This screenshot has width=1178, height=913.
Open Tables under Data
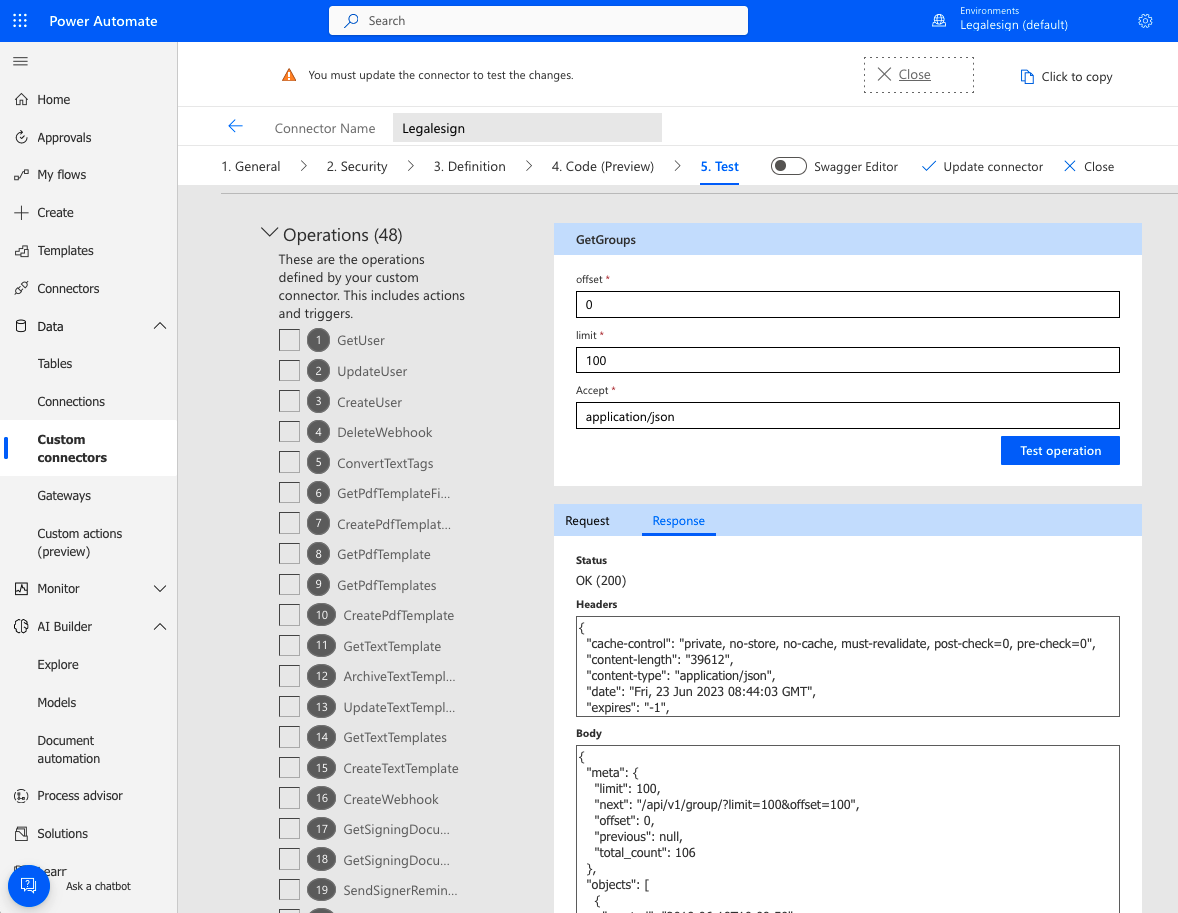[55, 364]
